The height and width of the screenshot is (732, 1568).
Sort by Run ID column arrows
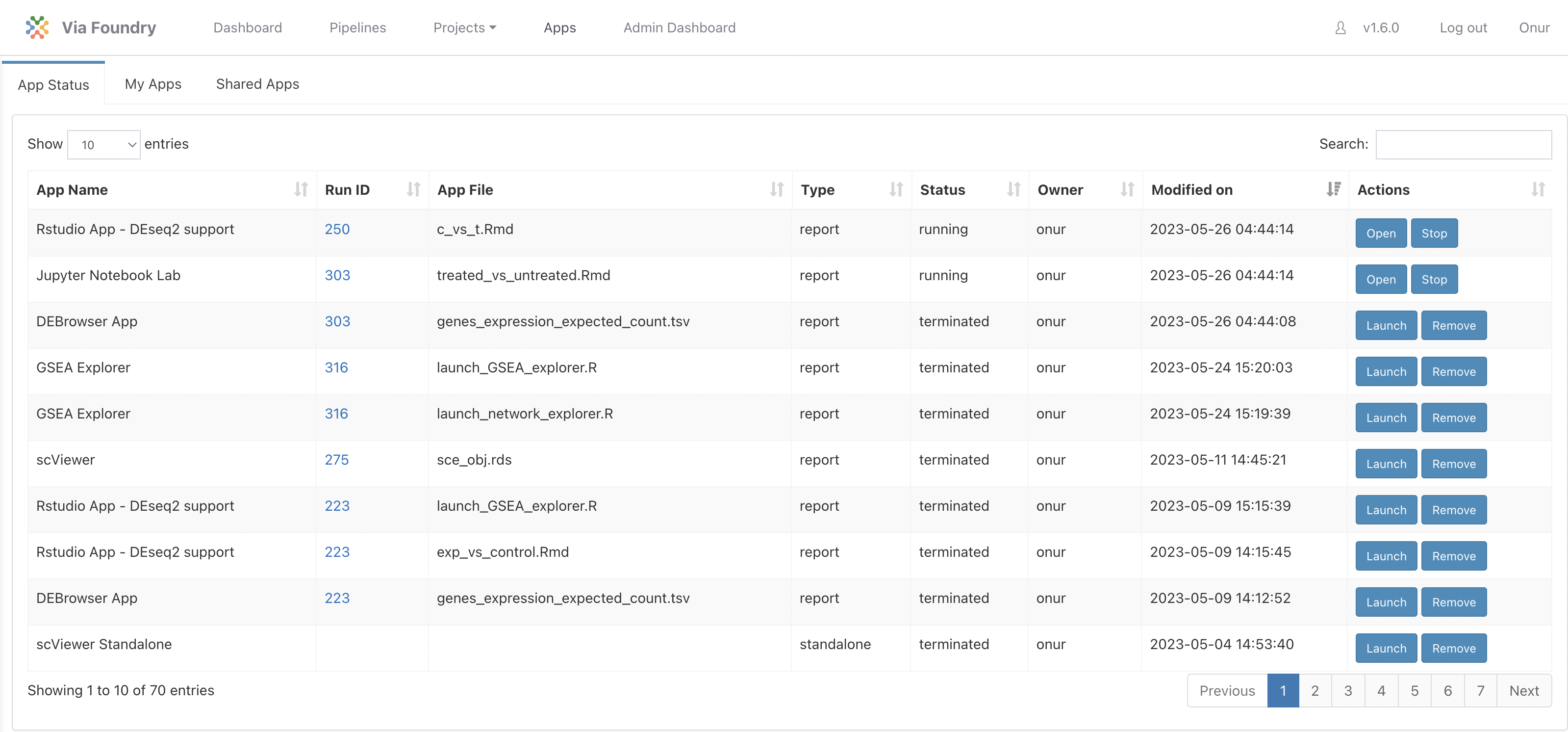(413, 189)
